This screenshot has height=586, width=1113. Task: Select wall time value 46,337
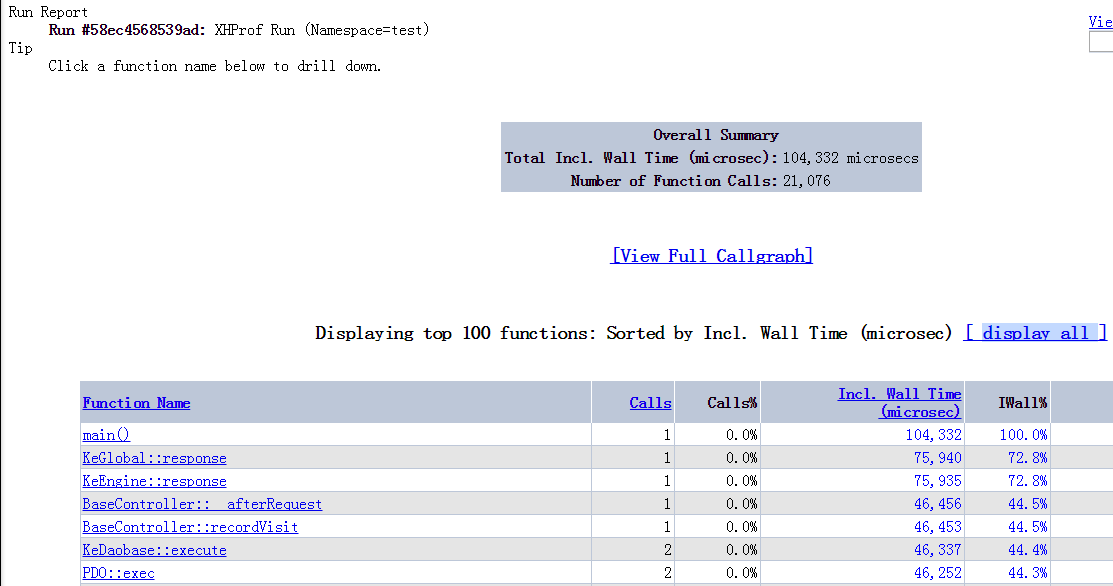938,551
